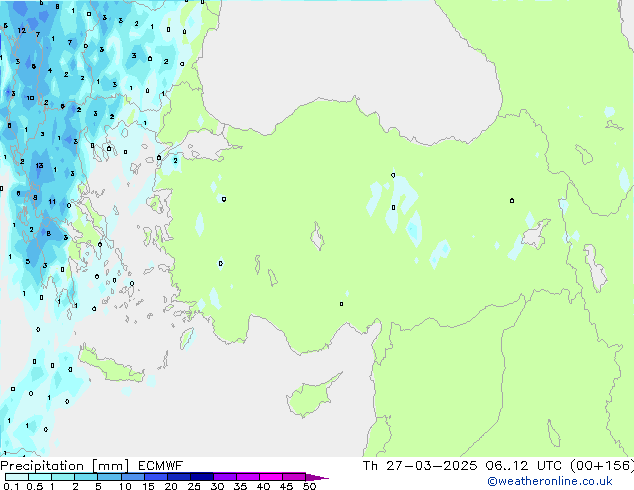This screenshot has height=490, width=634.
Task: Click the forecast date Th 27-03-2025 label
Action: point(420,466)
